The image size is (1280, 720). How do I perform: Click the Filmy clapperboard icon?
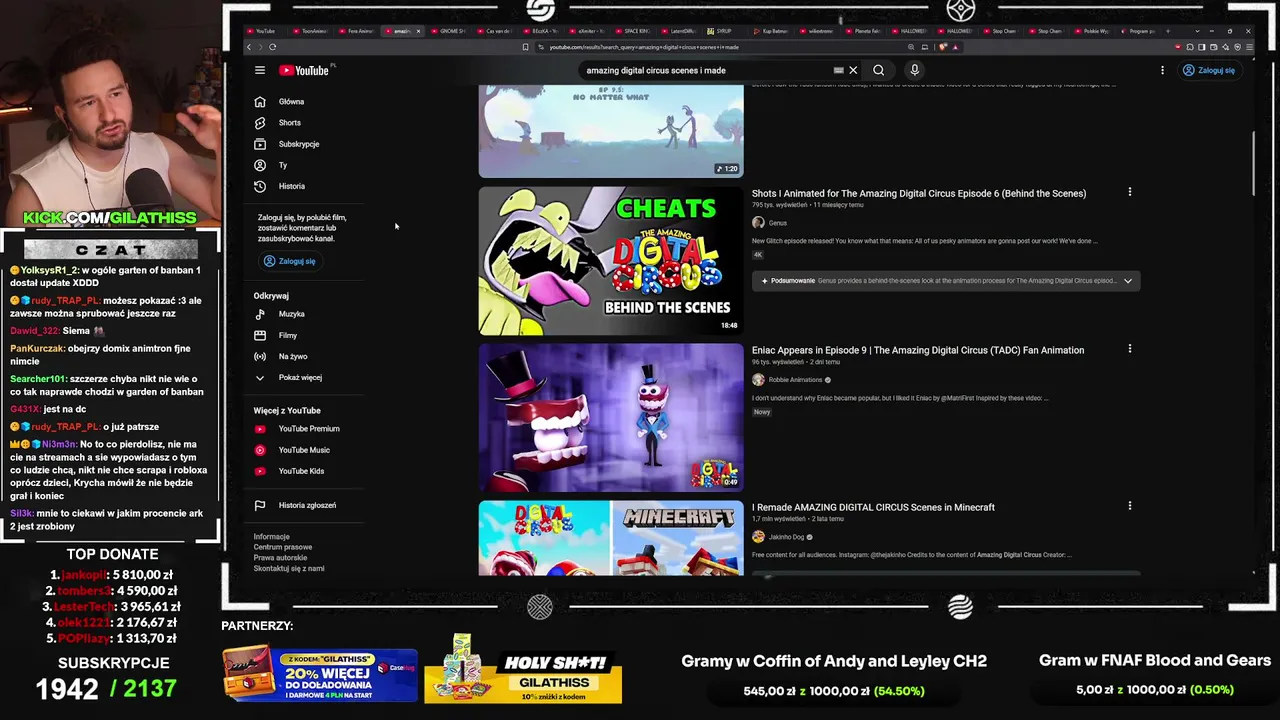coord(260,335)
